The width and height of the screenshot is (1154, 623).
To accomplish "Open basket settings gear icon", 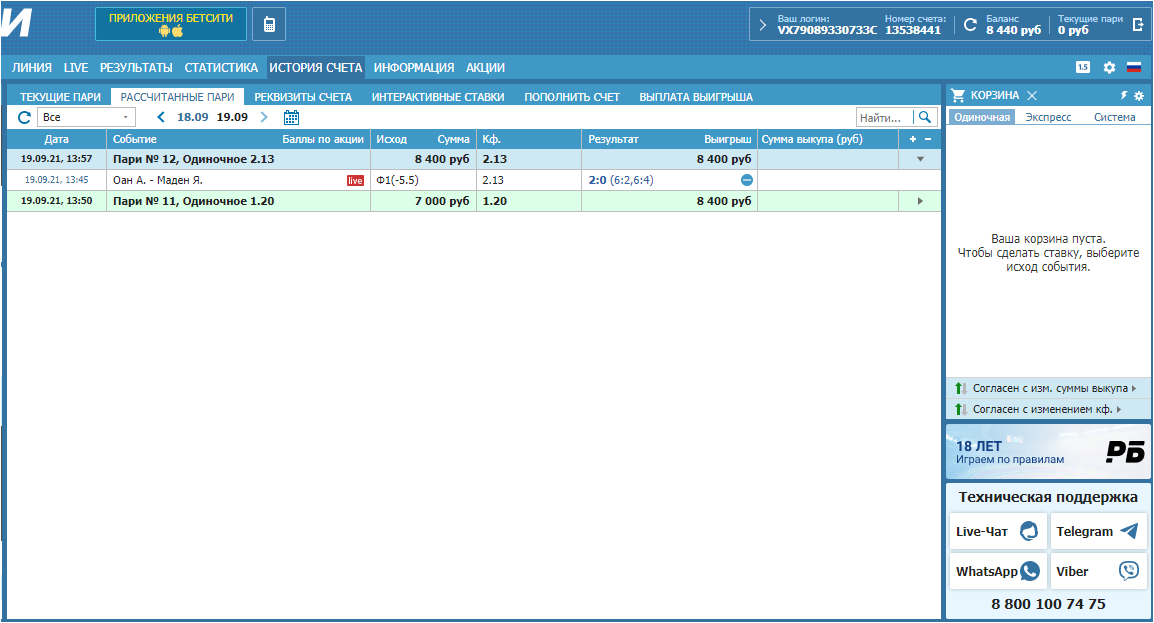I will click(x=1138, y=95).
